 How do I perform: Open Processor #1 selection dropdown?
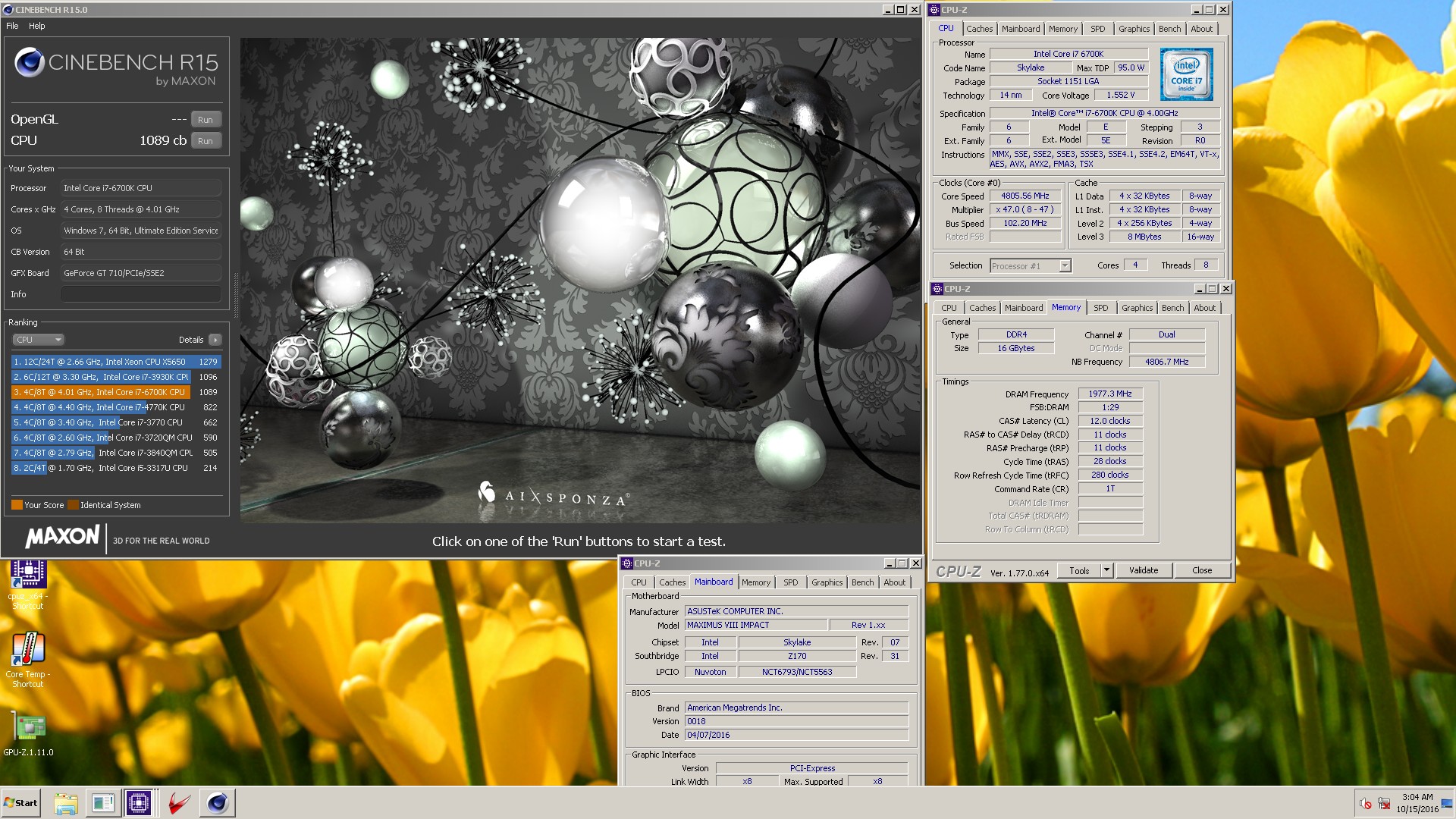pos(1030,265)
